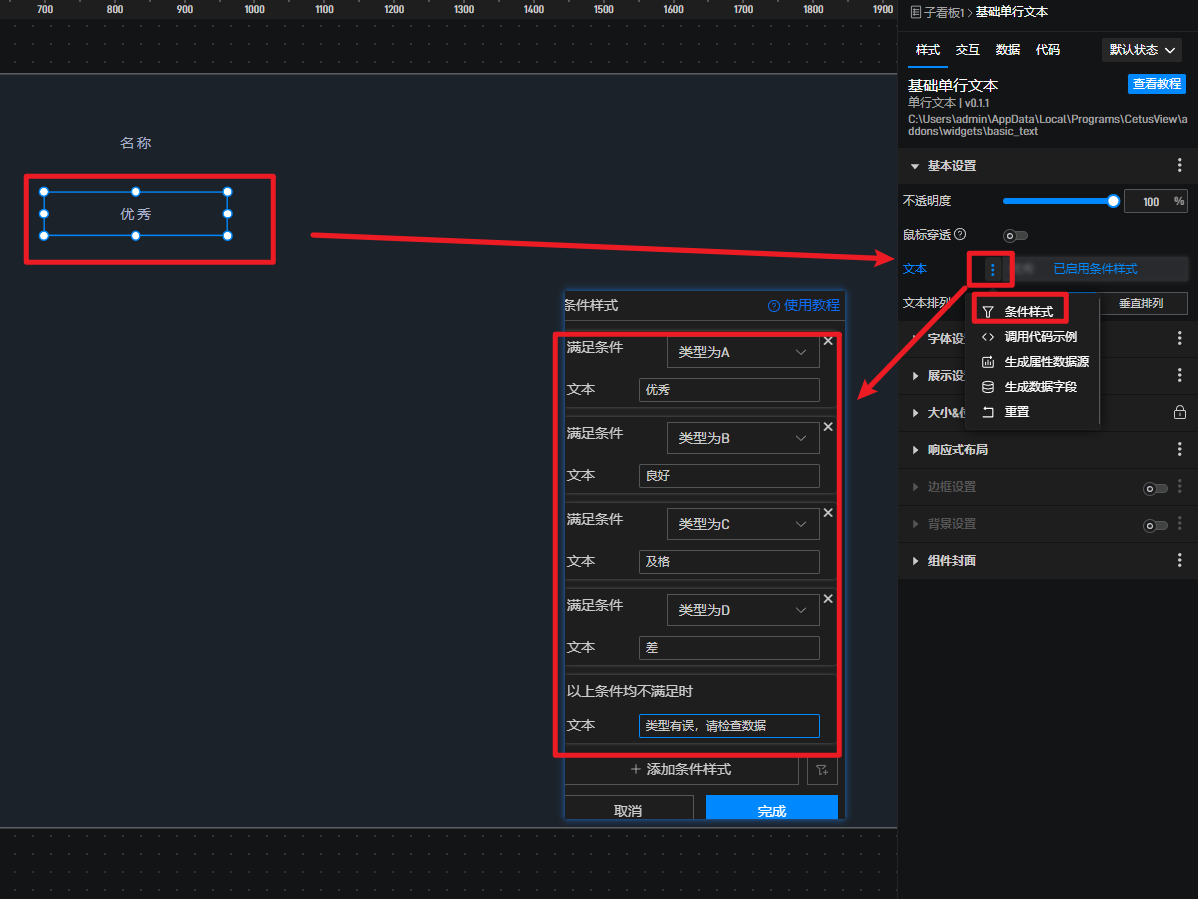Enable the 边框设置 toggle
Screen dimensions: 1198x899
pyautogui.click(x=1155, y=488)
